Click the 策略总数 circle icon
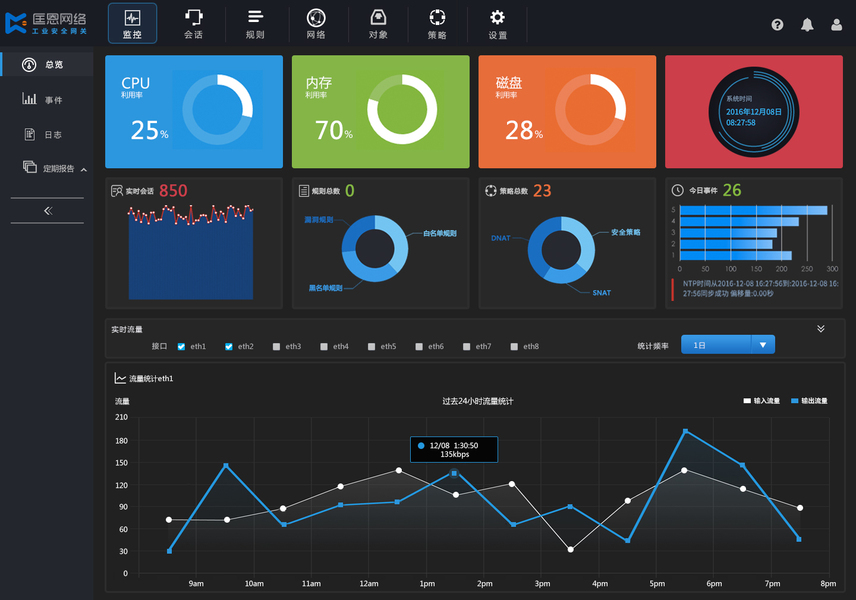 point(491,191)
